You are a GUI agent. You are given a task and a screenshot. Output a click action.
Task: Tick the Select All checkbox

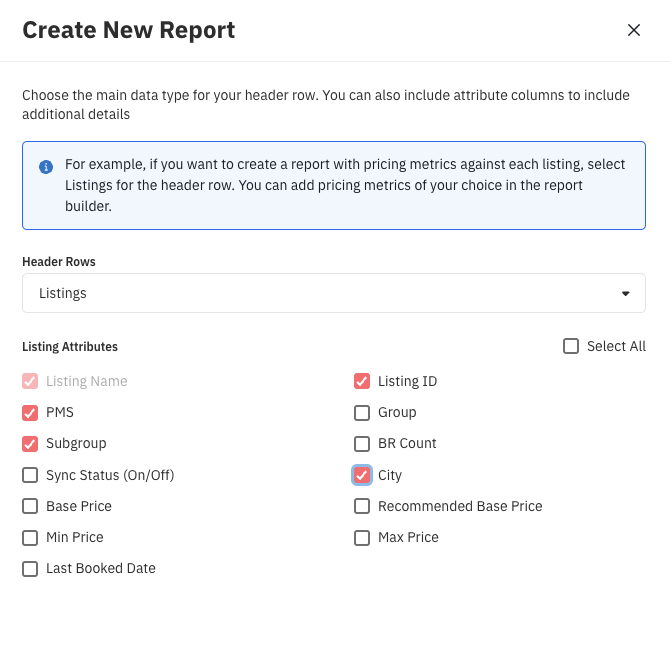(571, 346)
